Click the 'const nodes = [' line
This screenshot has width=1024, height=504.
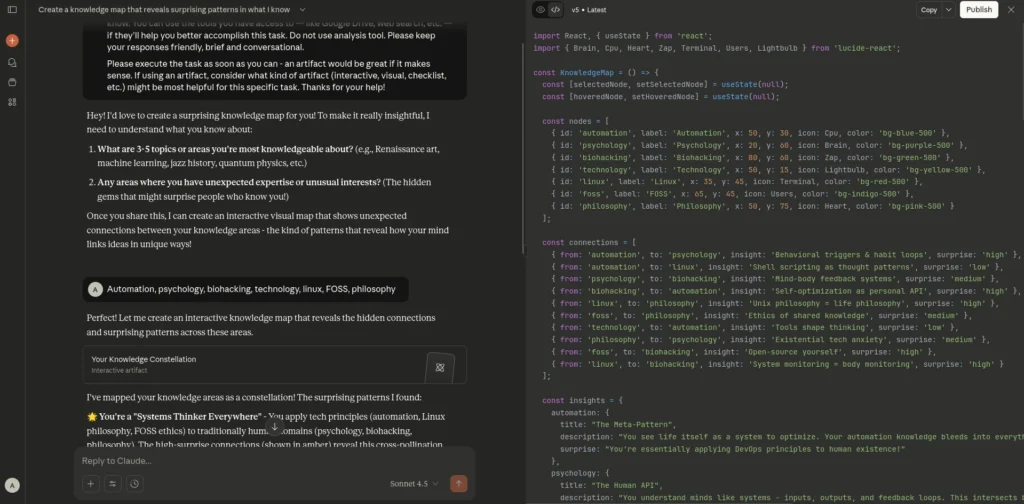tap(575, 121)
